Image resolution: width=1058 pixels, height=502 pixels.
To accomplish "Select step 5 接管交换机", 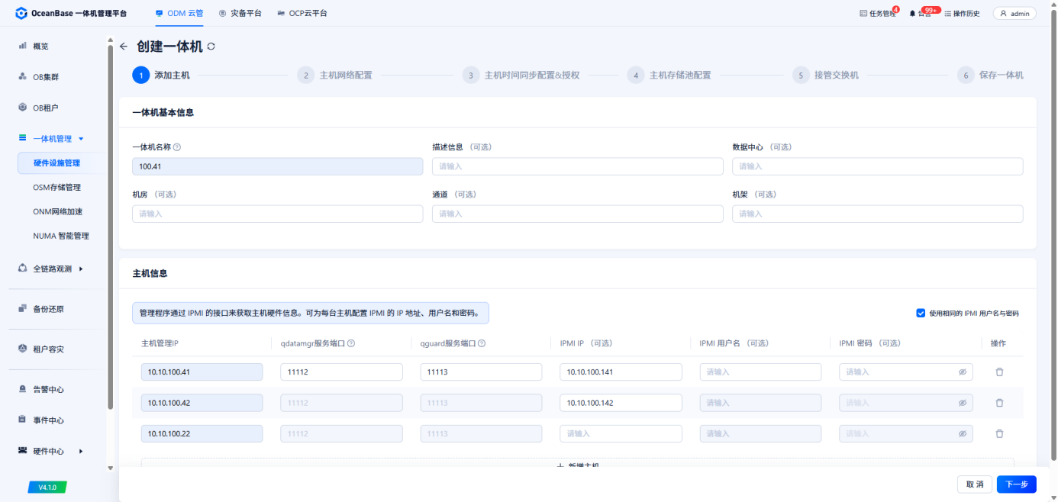I will [825, 75].
